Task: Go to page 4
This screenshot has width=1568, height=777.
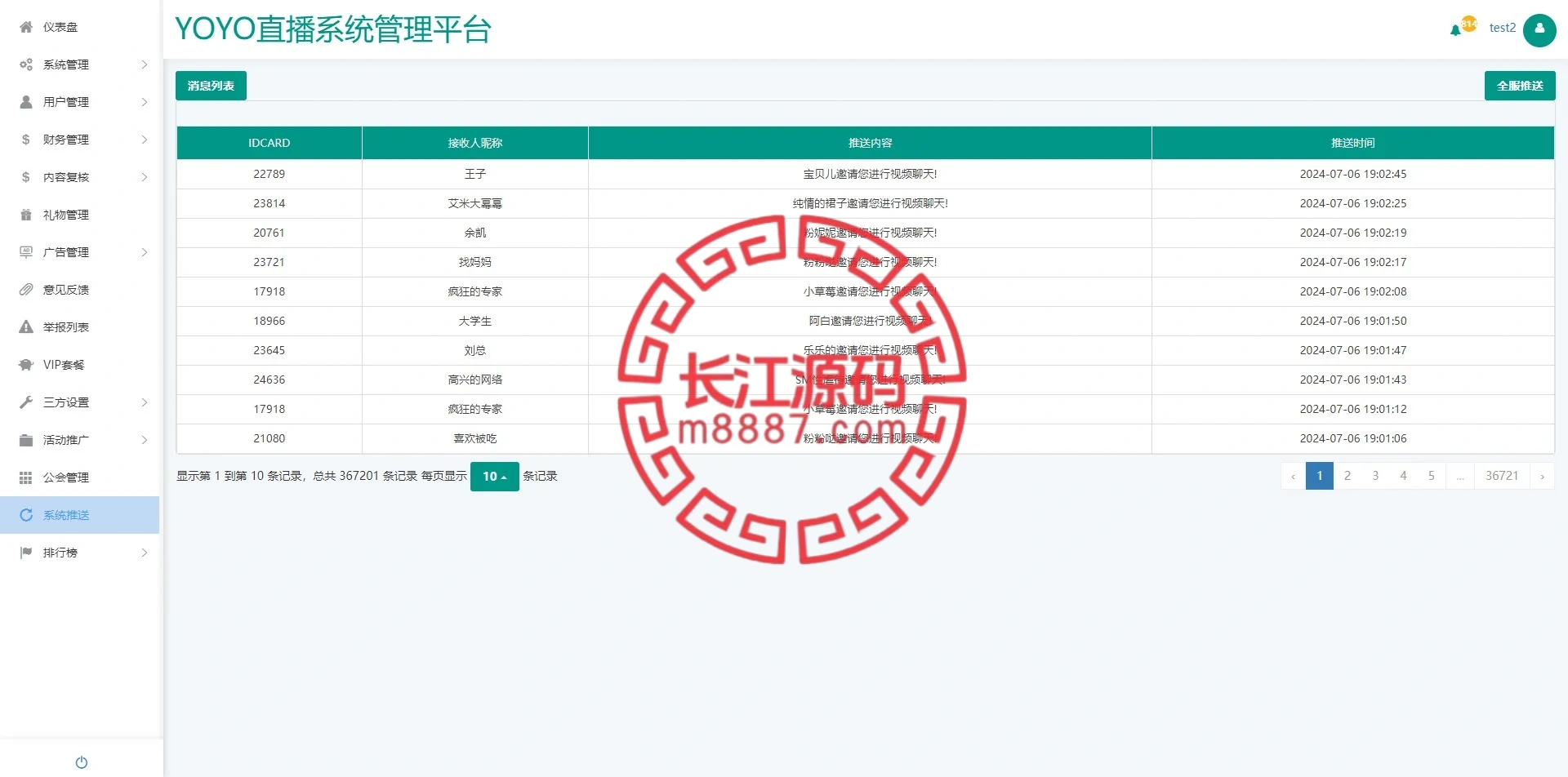Action: (1403, 476)
